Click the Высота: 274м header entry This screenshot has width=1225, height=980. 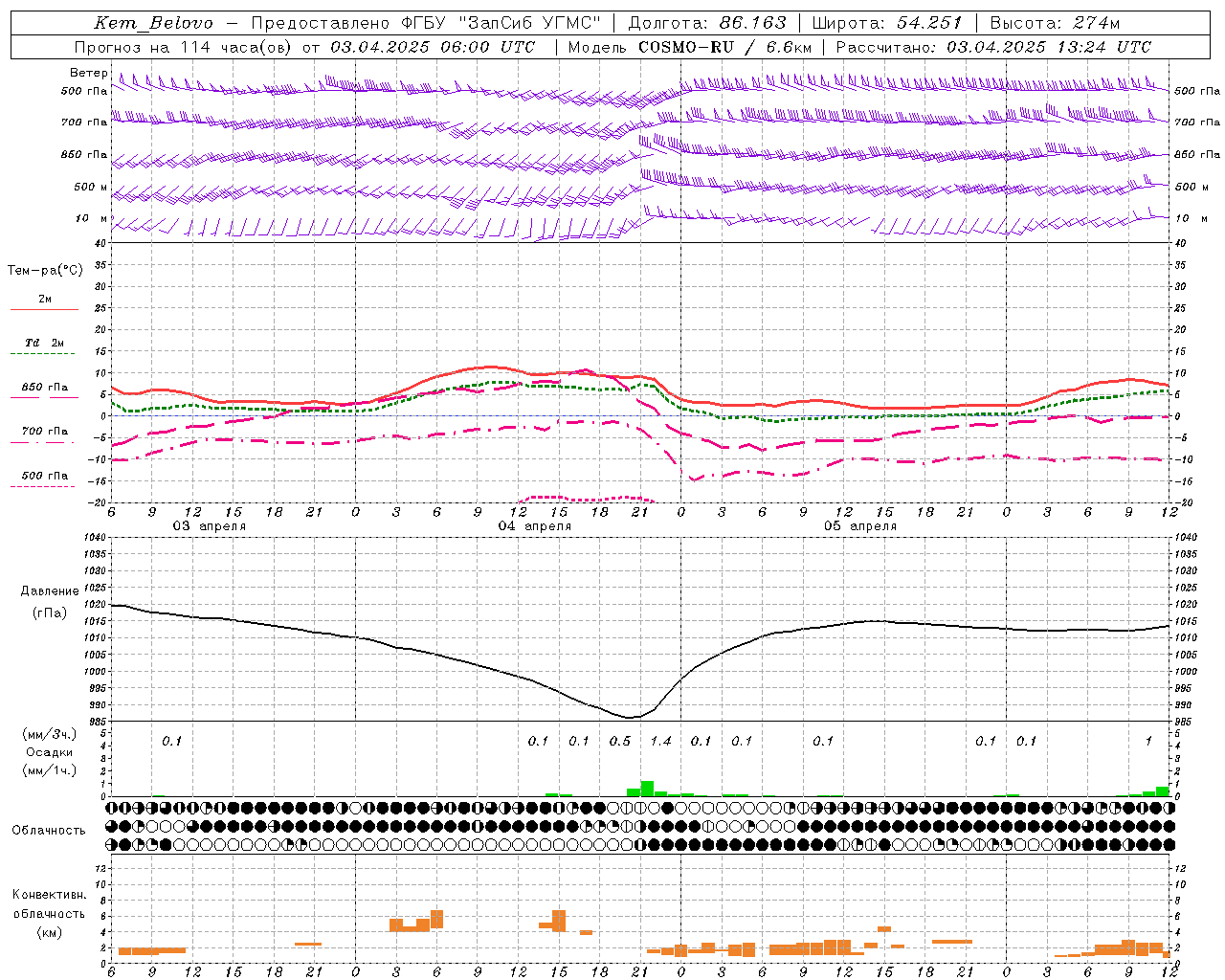click(1055, 23)
